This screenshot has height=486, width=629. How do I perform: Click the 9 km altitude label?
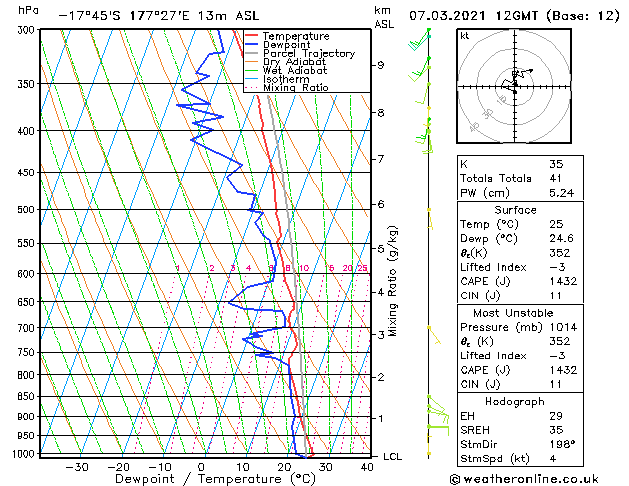pos(381,65)
